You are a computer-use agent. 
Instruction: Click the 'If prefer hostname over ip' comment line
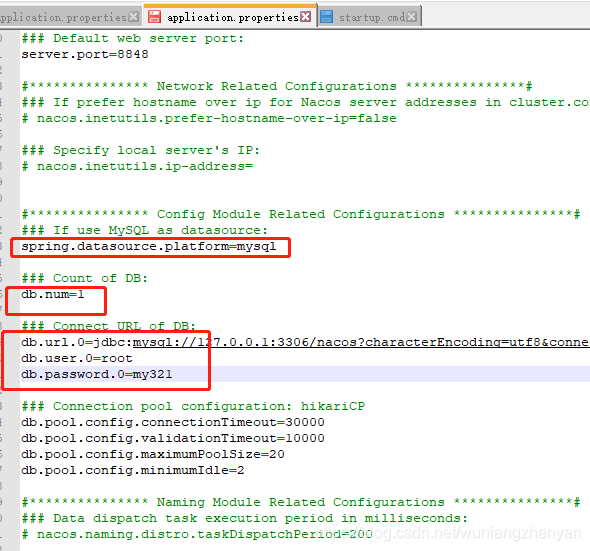point(306,102)
